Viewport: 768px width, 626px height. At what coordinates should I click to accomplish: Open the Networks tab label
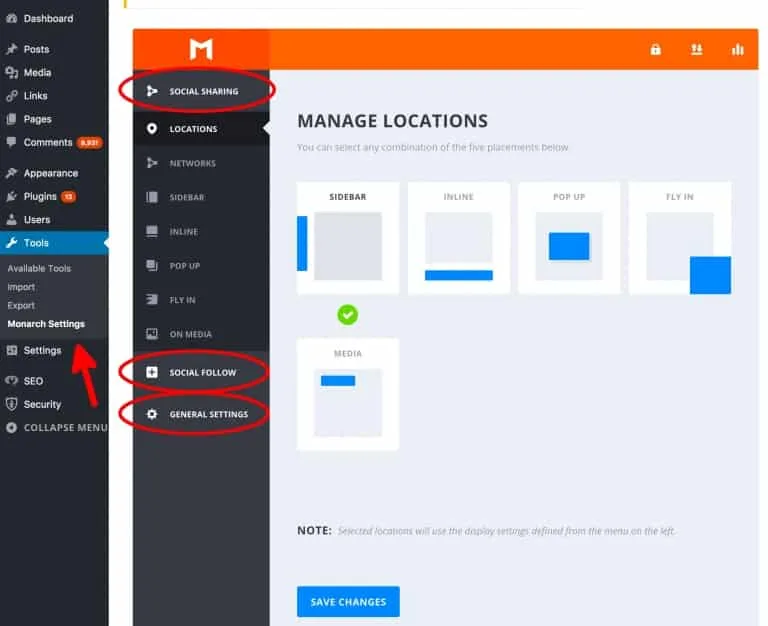pyautogui.click(x=192, y=163)
